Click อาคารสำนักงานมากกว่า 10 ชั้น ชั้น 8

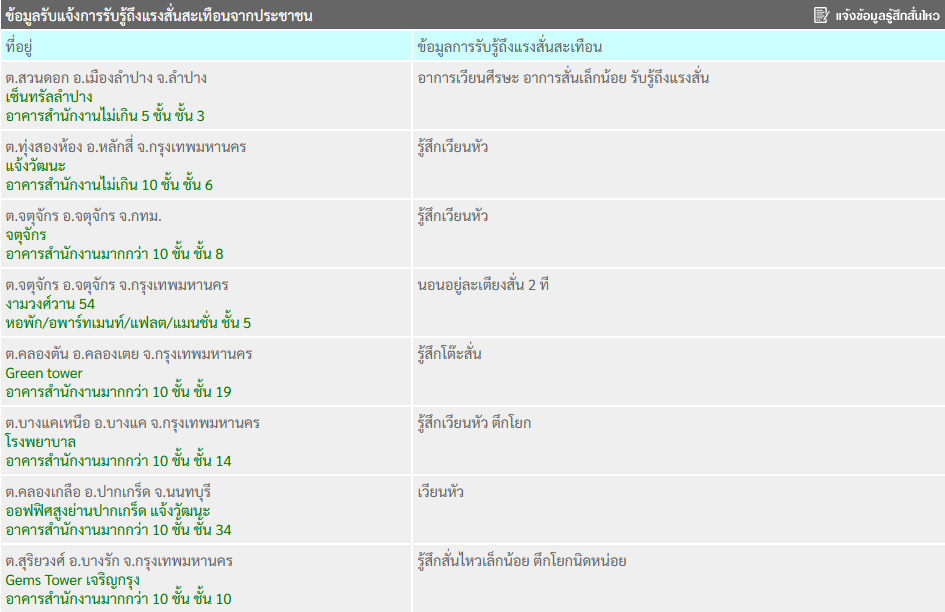coord(115,254)
